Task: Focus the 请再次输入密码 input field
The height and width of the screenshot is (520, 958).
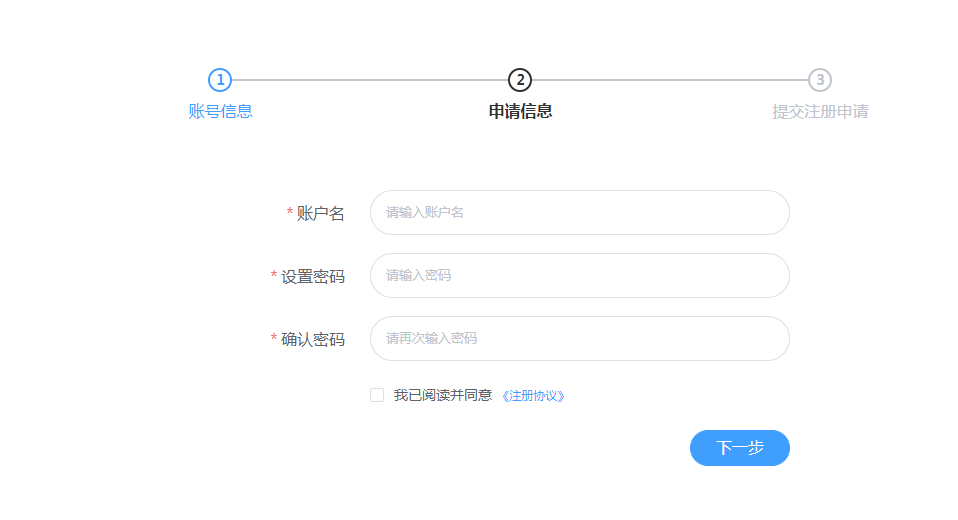Action: coord(580,339)
